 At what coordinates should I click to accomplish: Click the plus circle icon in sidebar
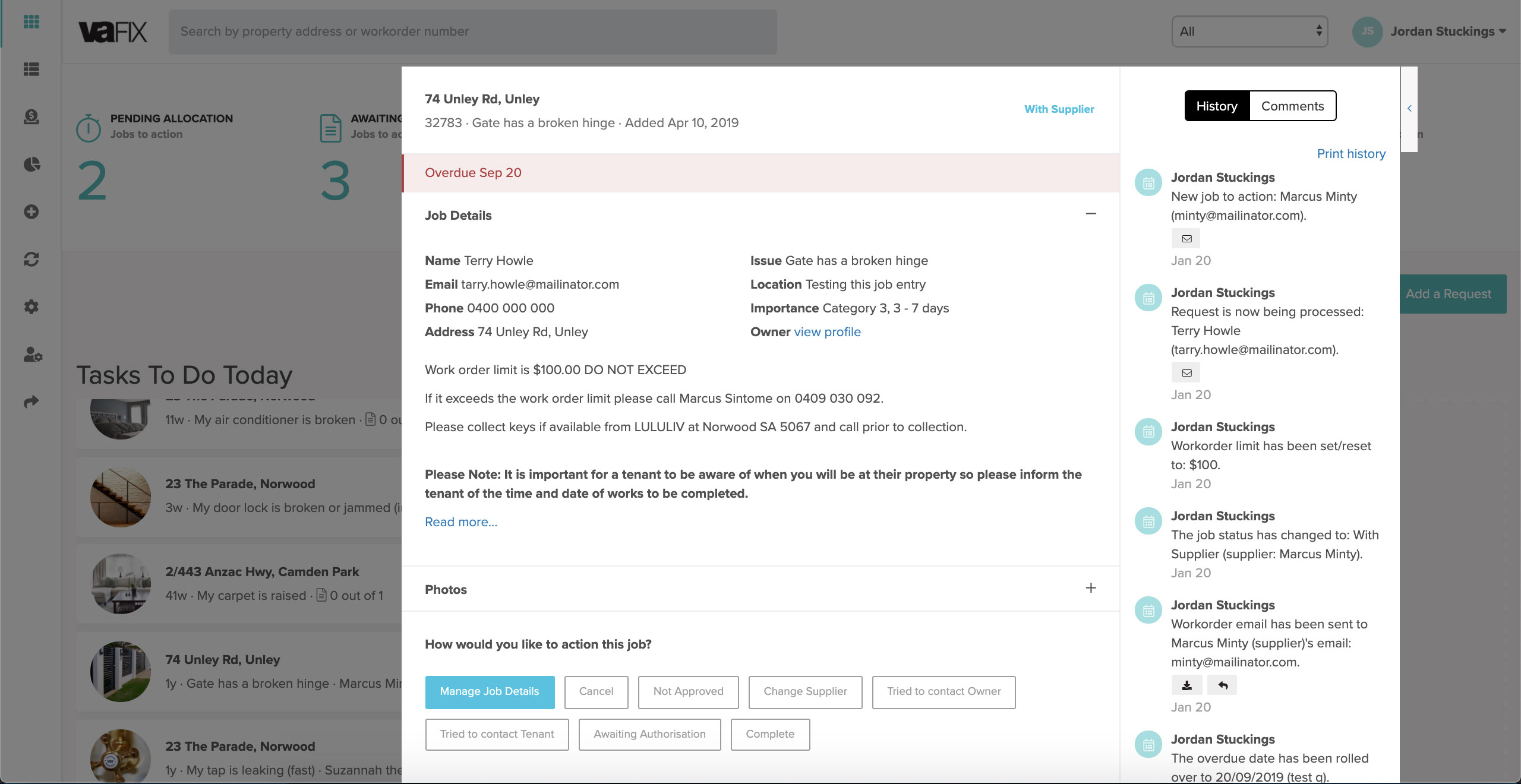tap(31, 212)
